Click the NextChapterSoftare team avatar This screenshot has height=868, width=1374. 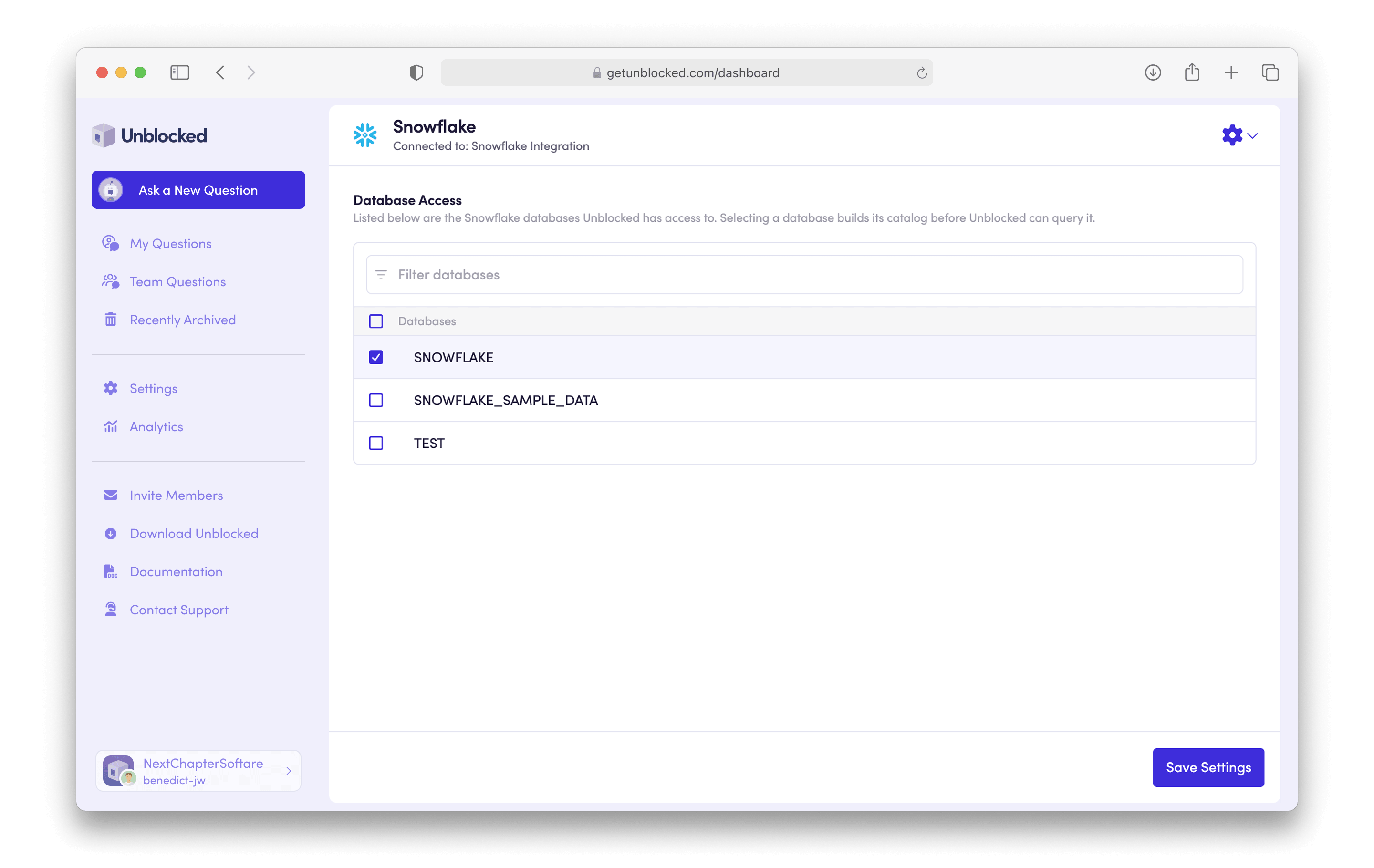pos(119,771)
